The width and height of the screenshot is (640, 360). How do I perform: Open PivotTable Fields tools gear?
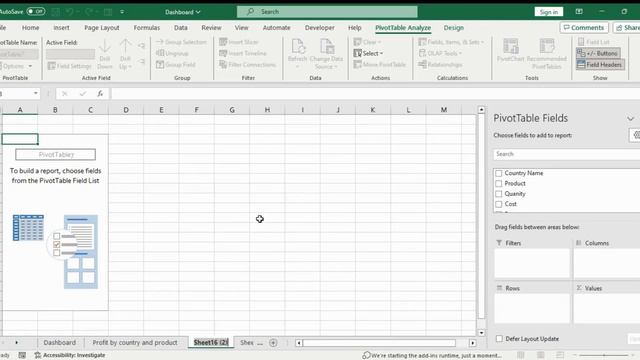[x=635, y=135]
